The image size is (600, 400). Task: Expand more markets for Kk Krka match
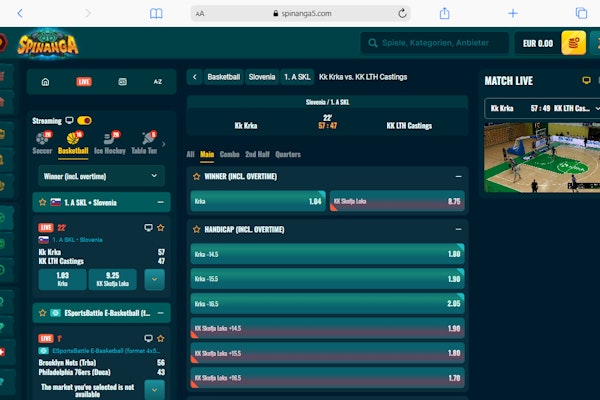click(x=155, y=279)
